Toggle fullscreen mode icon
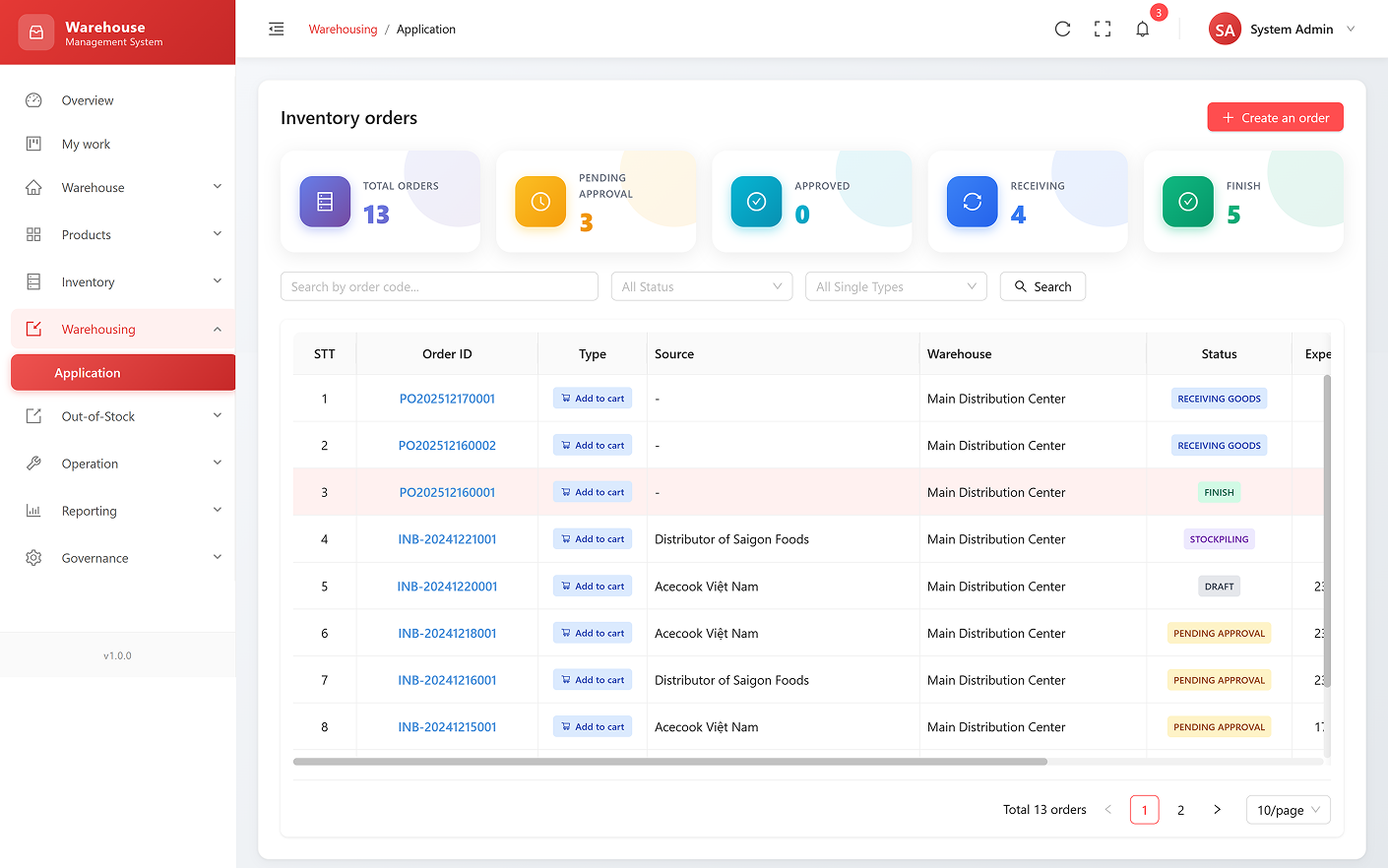This screenshot has width=1388, height=868. click(1103, 30)
